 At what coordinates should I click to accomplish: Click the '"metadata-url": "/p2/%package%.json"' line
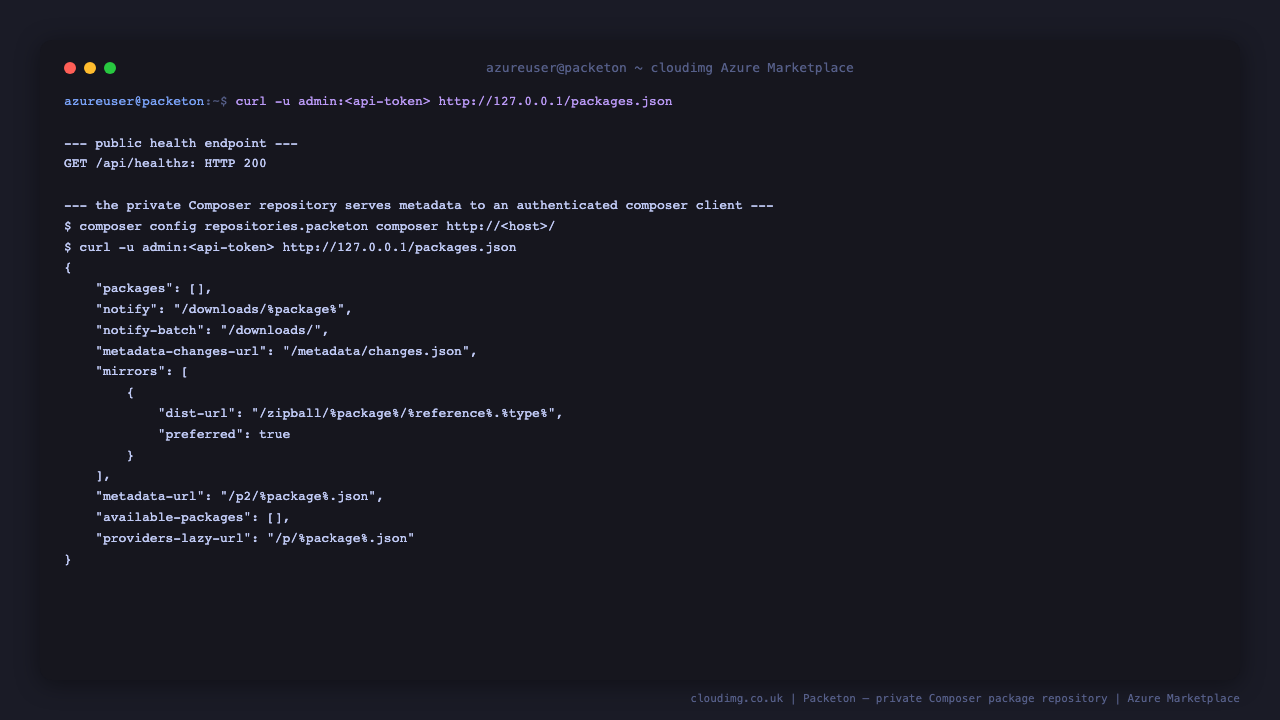pyautogui.click(x=240, y=496)
